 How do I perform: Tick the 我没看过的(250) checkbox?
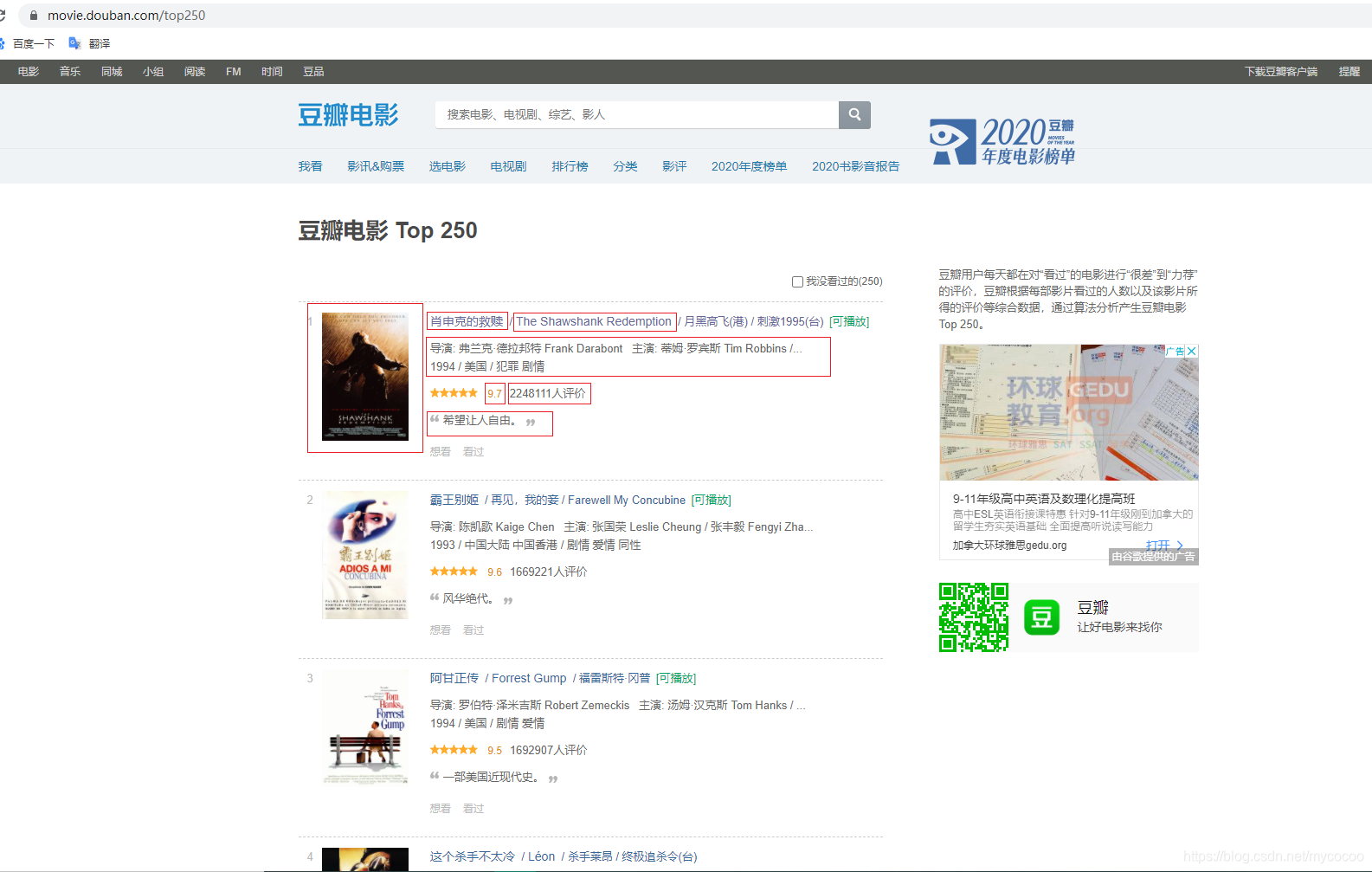click(x=797, y=281)
